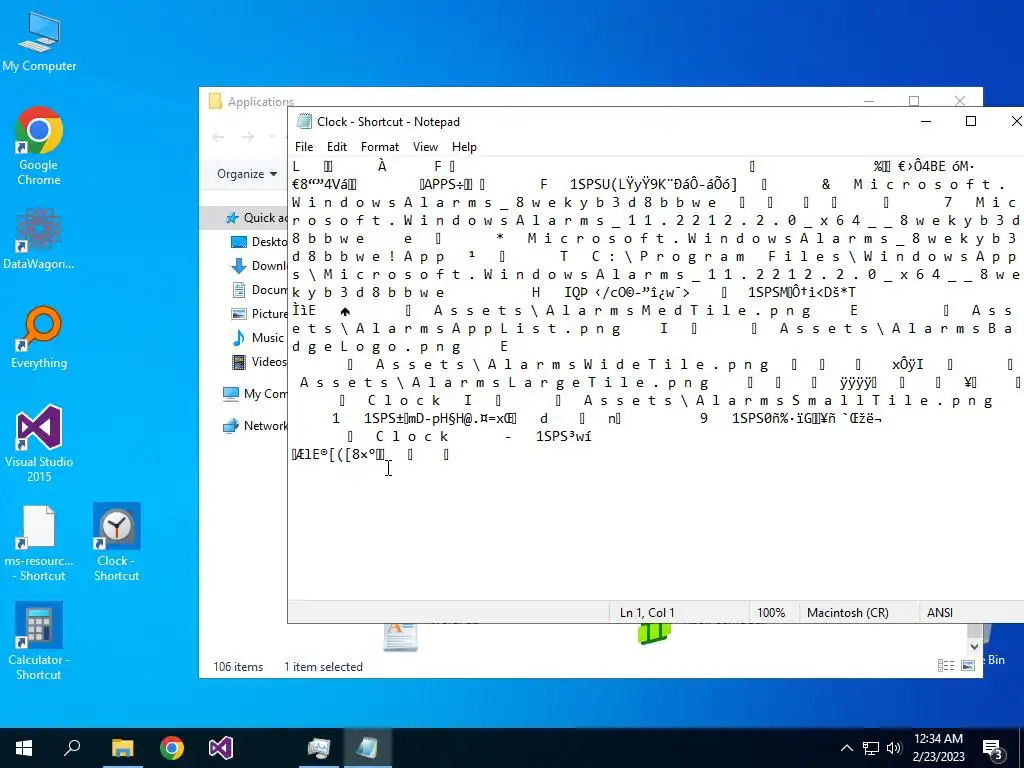Open Notepad File menu

click(x=304, y=147)
